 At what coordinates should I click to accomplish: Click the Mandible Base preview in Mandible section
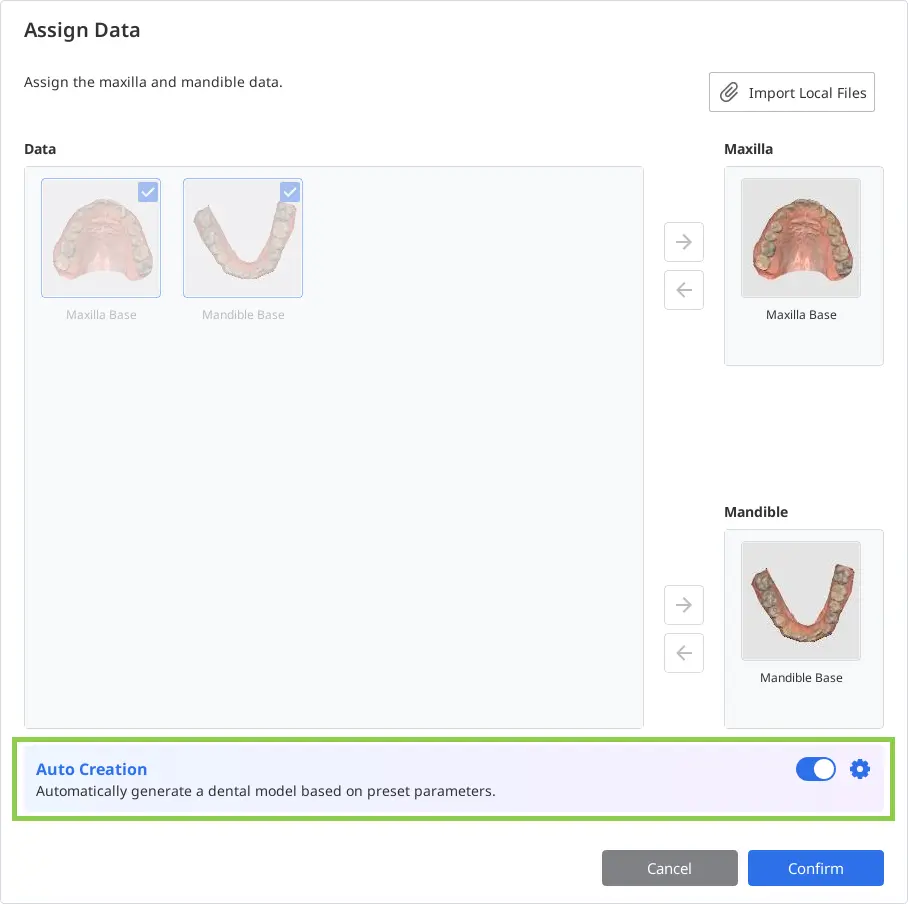point(800,600)
